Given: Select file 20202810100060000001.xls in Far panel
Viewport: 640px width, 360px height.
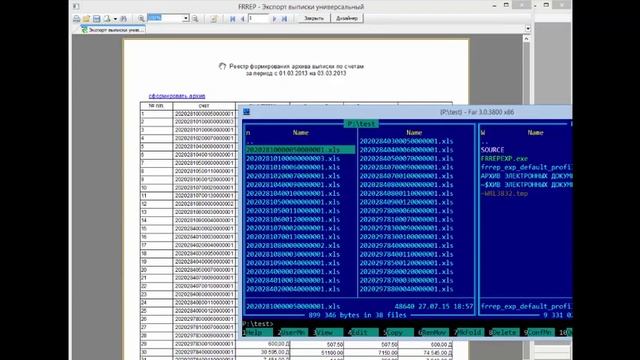Looking at the screenshot, I should point(293,167).
